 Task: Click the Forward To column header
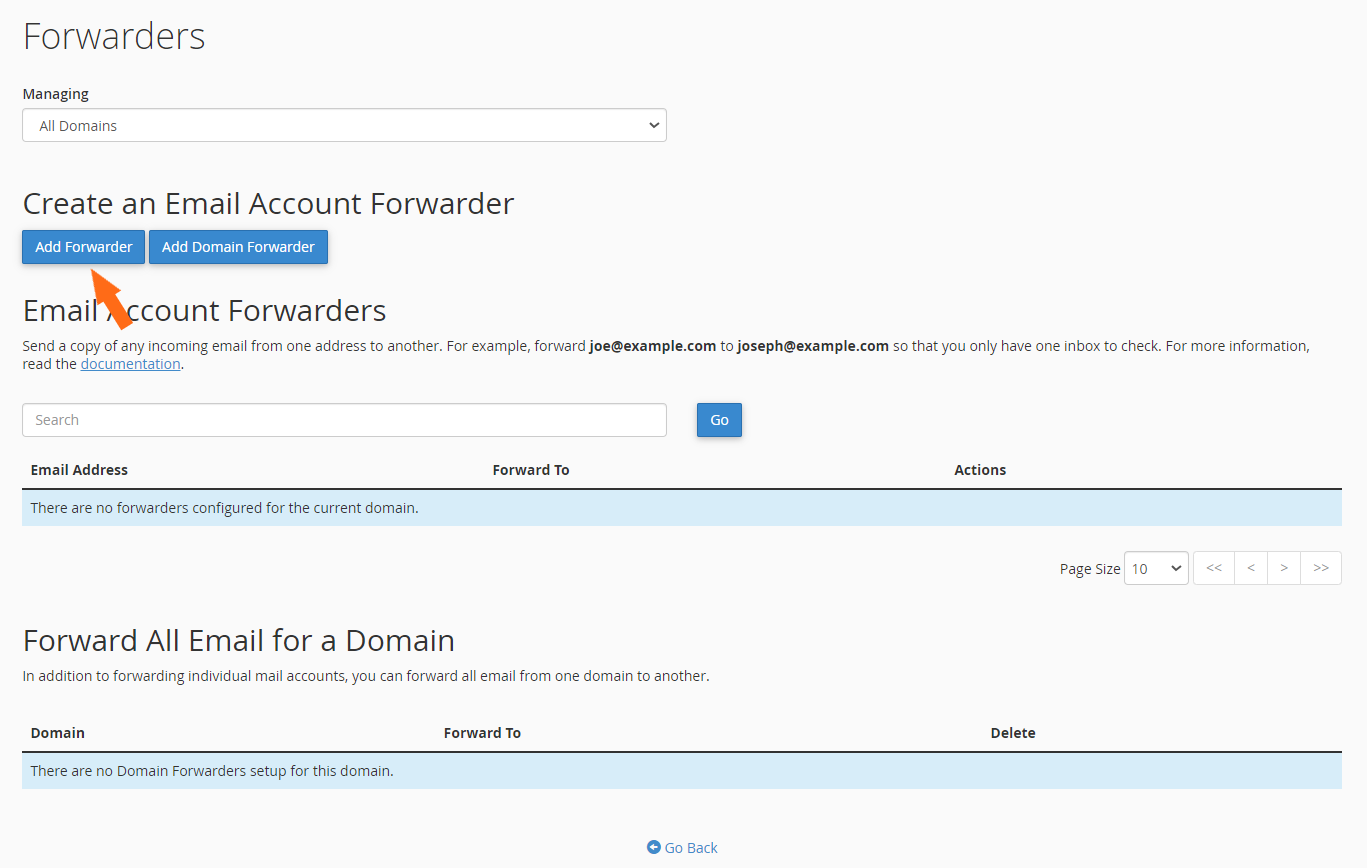[531, 468]
